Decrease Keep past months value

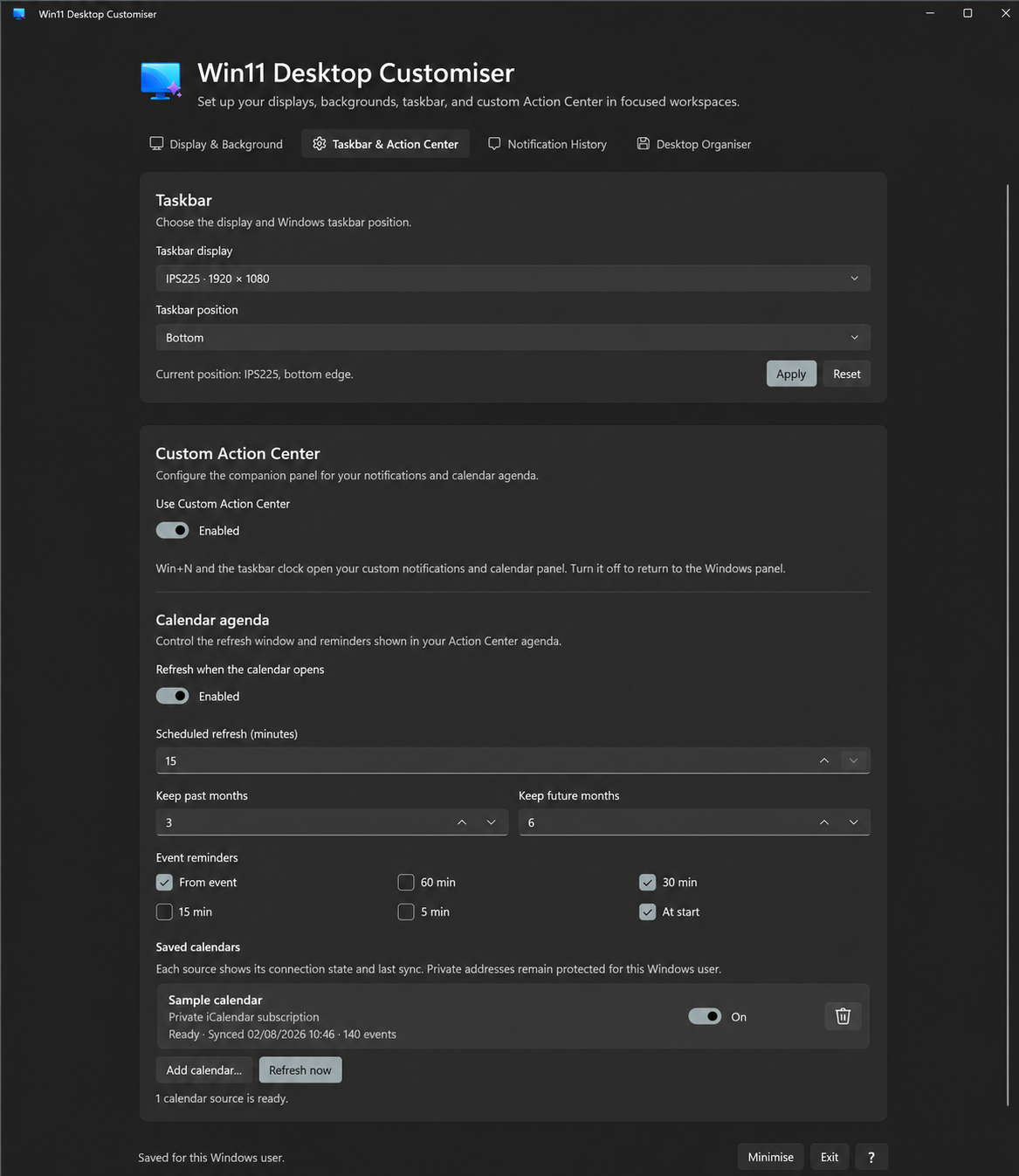[492, 822]
